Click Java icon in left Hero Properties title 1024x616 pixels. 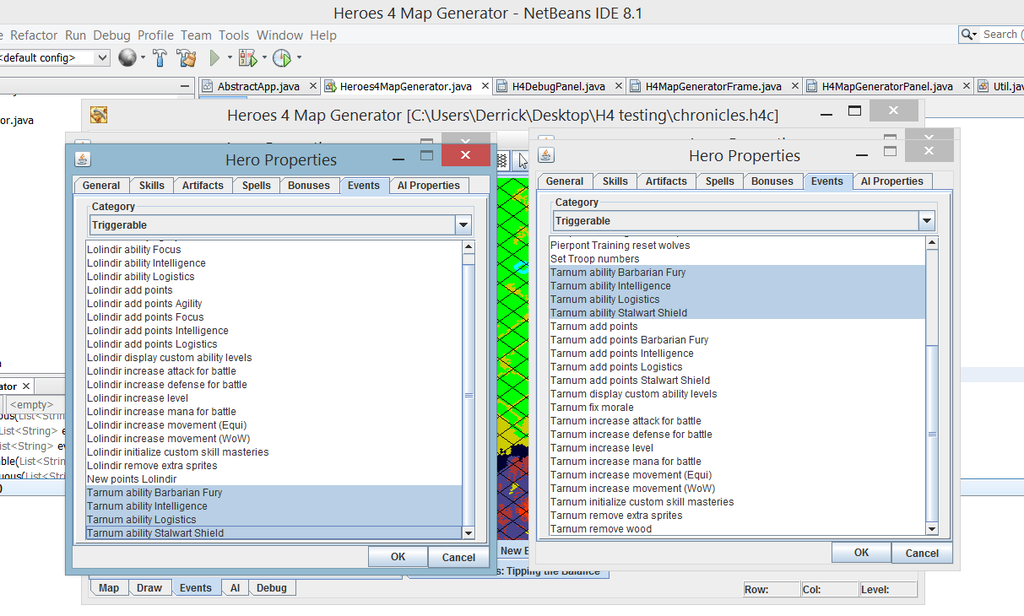pos(82,159)
